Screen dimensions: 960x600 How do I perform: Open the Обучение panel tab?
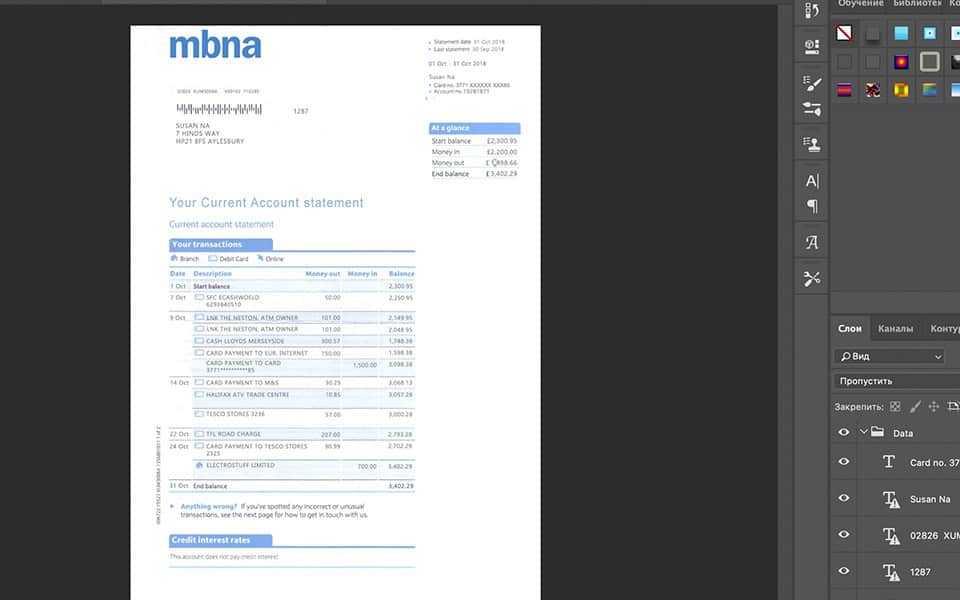(860, 4)
